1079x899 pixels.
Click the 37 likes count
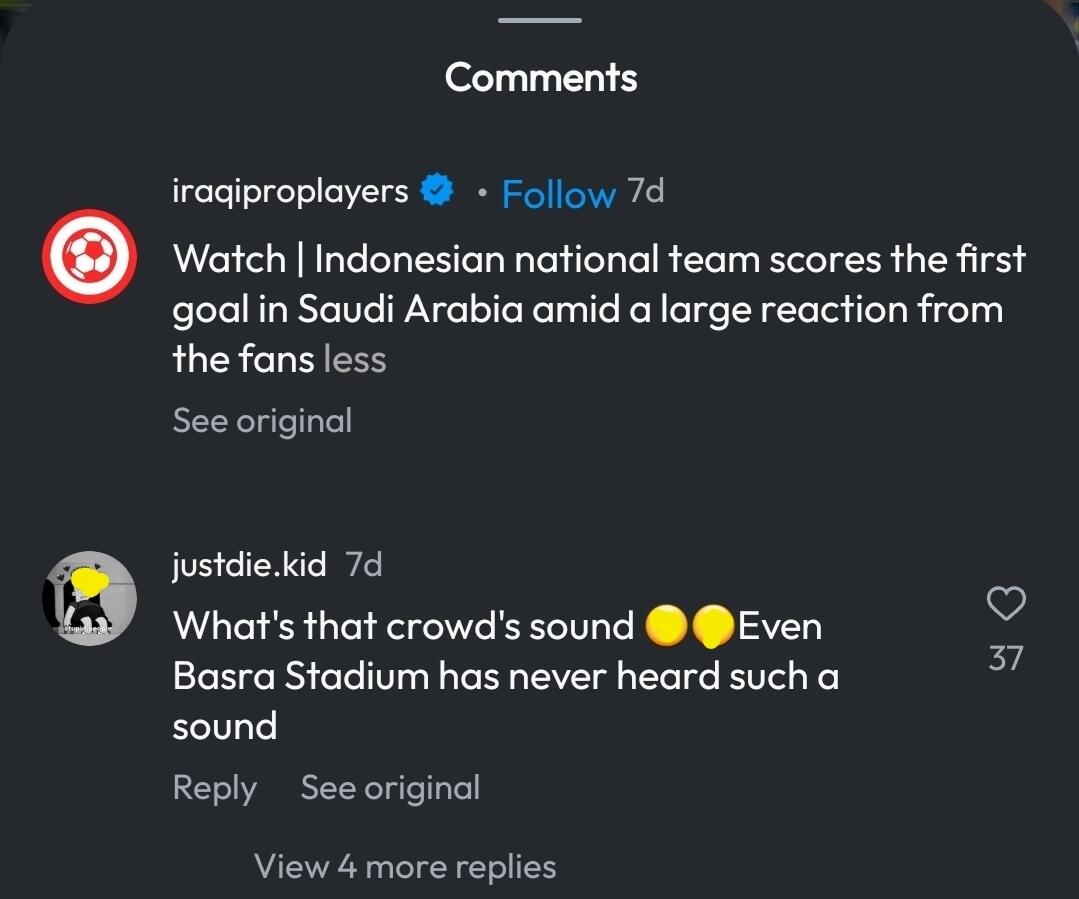click(x=1006, y=658)
